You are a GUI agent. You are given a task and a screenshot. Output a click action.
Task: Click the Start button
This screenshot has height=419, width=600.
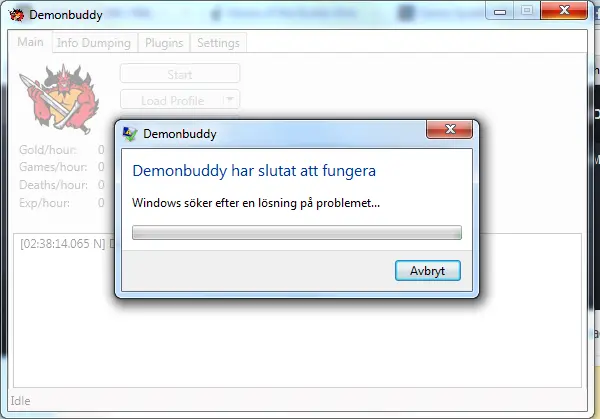coord(180,74)
